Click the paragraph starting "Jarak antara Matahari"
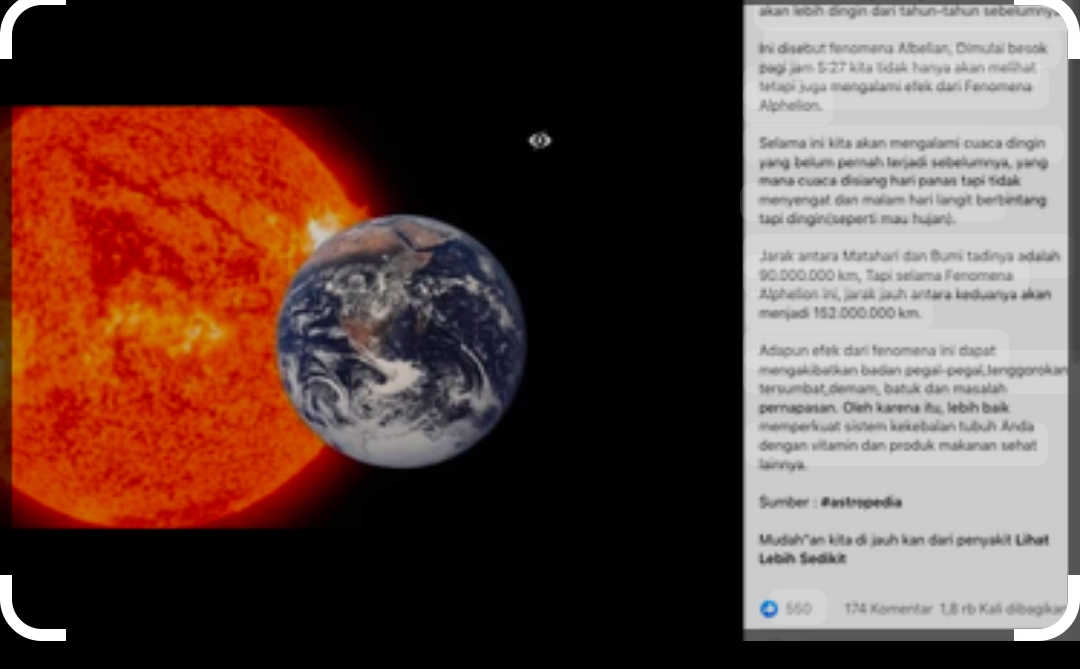 pyautogui.click(x=900, y=284)
